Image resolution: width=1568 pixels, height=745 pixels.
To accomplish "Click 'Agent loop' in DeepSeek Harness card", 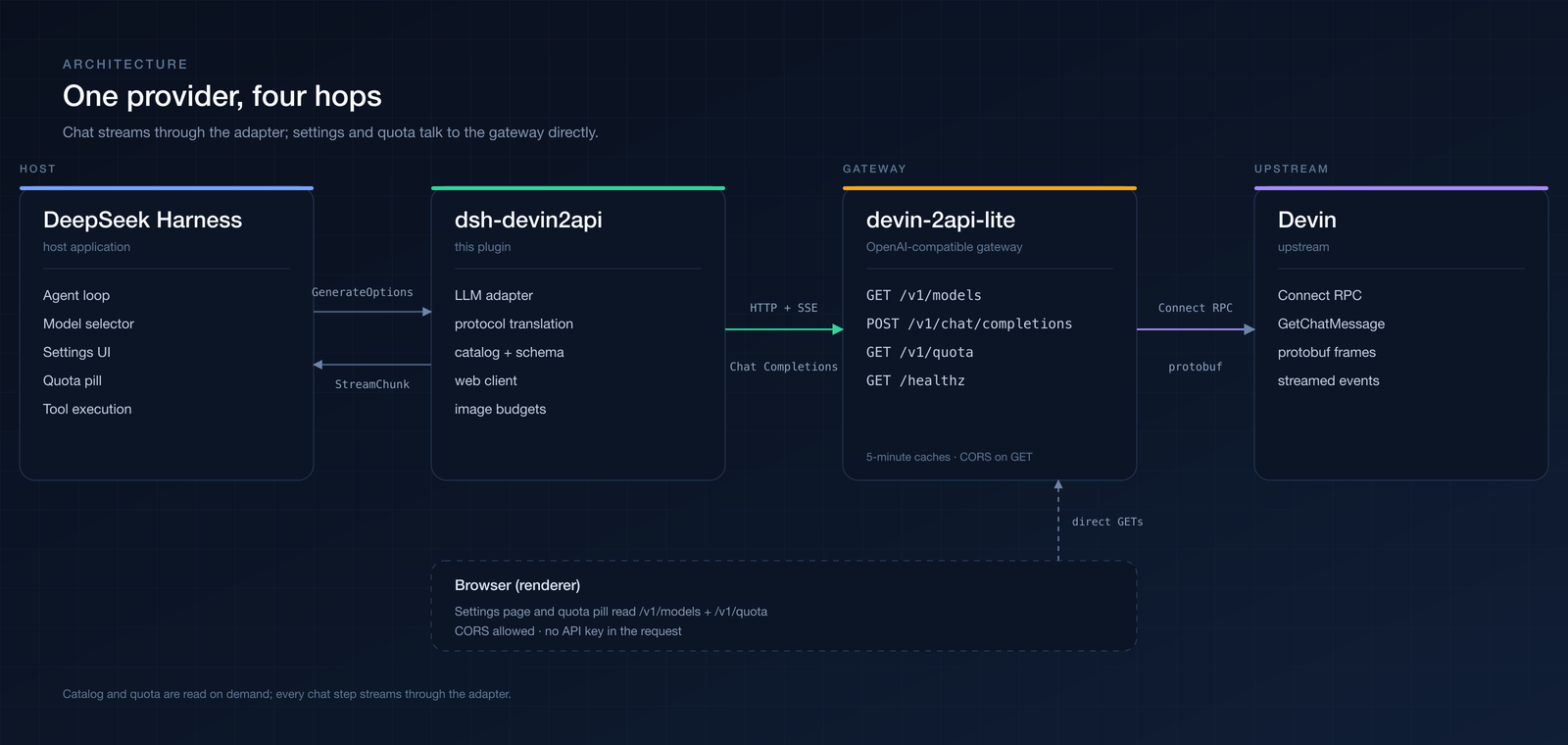I will 76,295.
